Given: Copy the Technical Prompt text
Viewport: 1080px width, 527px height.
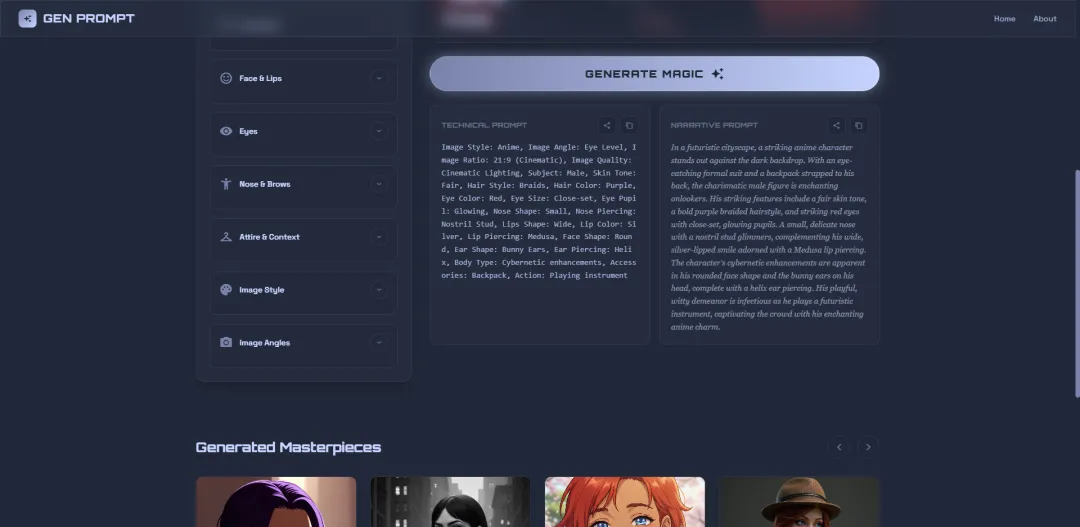Looking at the screenshot, I should coord(628,125).
